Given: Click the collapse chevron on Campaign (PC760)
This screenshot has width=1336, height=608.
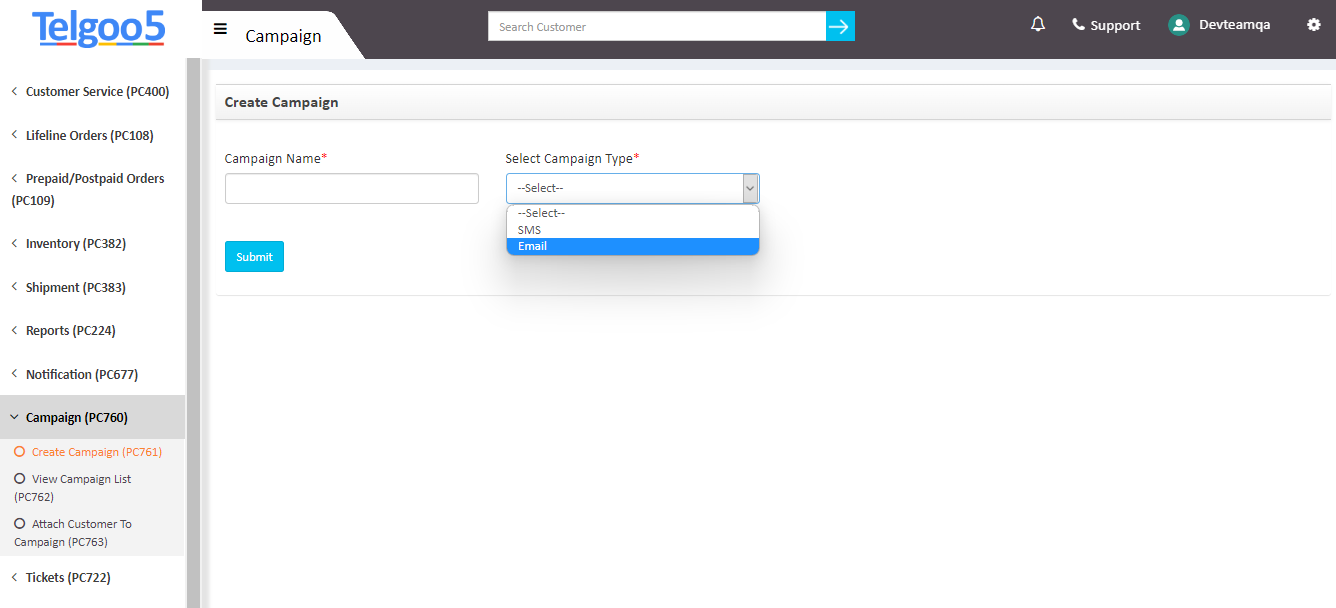Looking at the screenshot, I should (x=13, y=417).
